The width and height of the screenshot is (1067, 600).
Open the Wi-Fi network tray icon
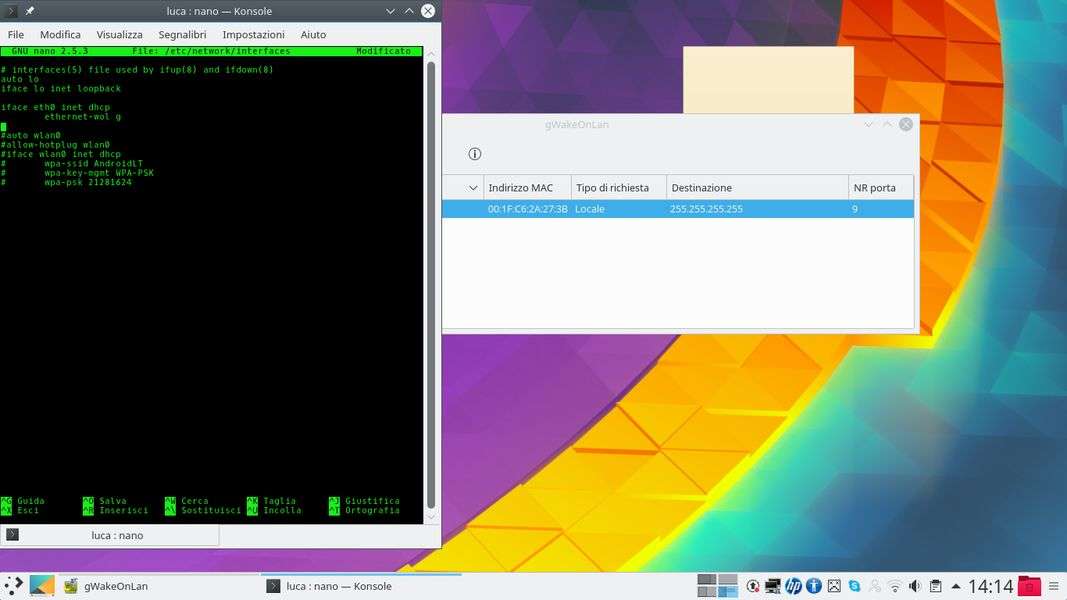coord(895,586)
